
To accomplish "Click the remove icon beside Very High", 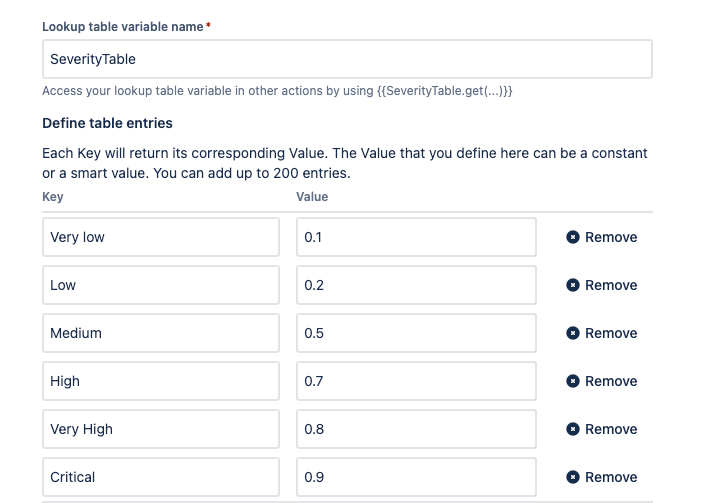I will coord(573,429).
